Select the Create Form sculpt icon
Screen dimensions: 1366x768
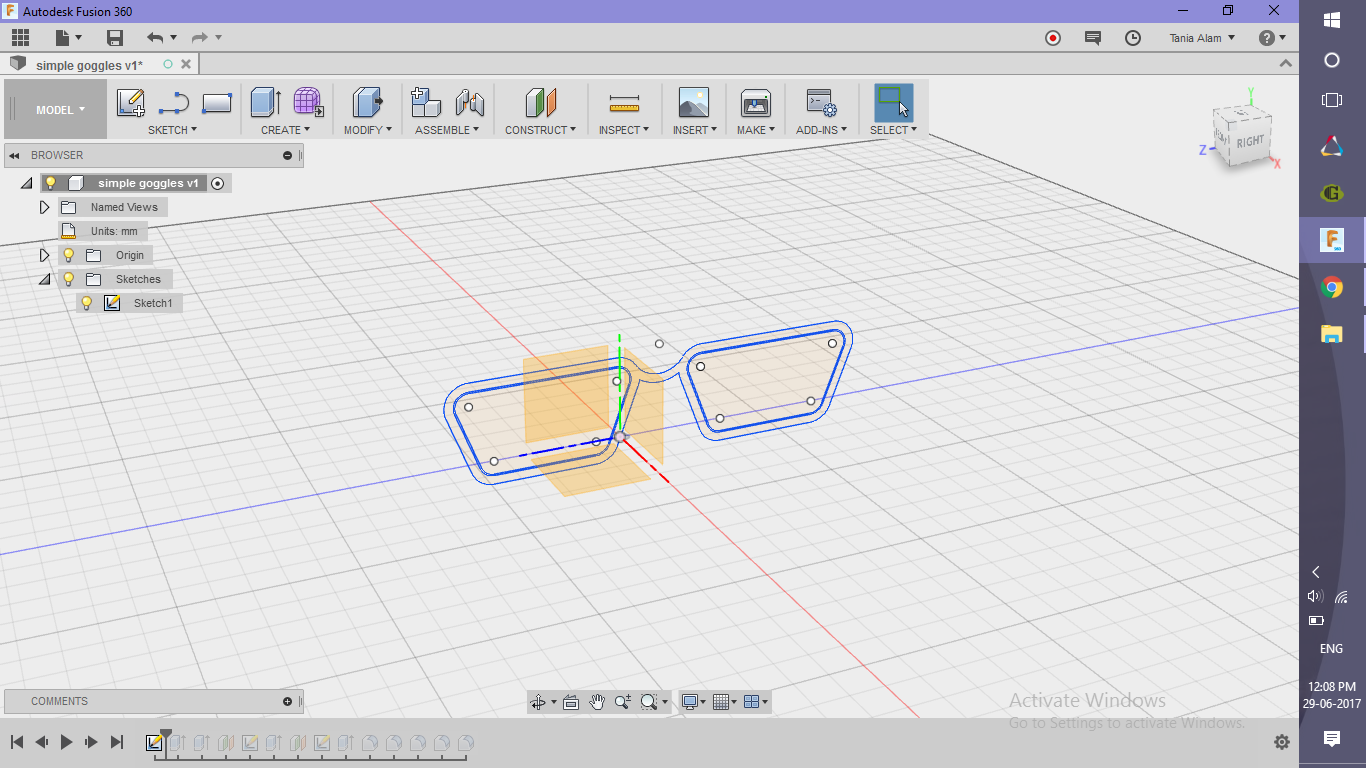[308, 102]
